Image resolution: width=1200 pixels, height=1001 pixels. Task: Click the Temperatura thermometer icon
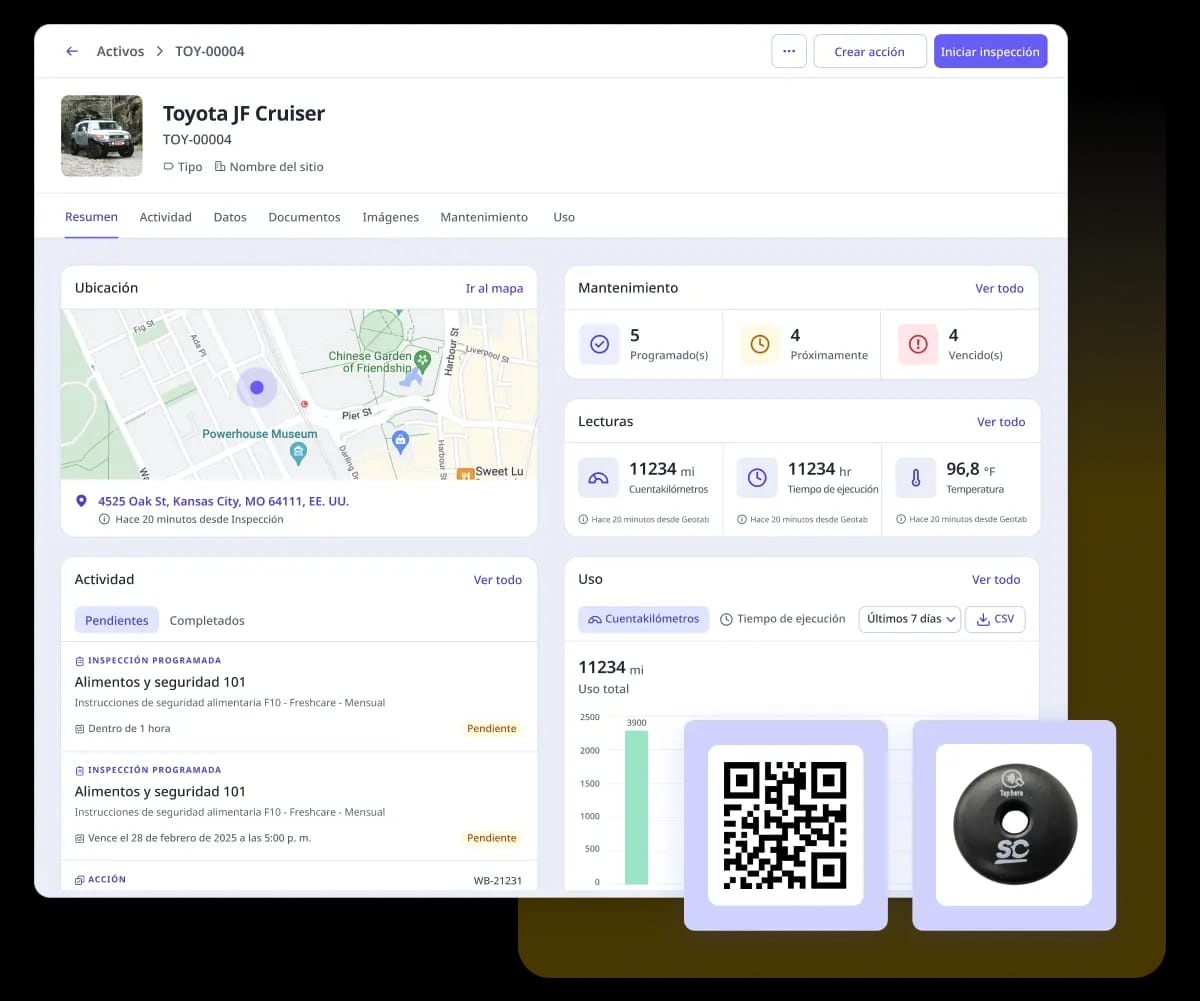[x=915, y=478]
